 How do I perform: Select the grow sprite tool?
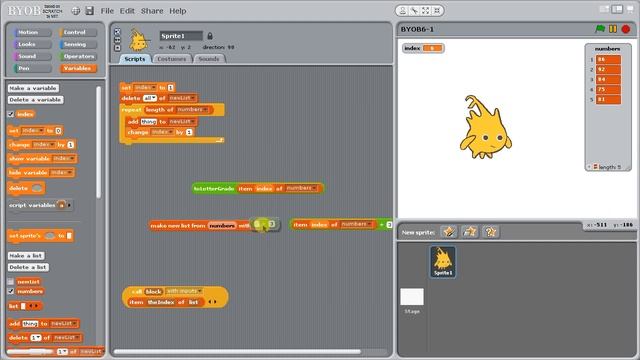[425, 11]
